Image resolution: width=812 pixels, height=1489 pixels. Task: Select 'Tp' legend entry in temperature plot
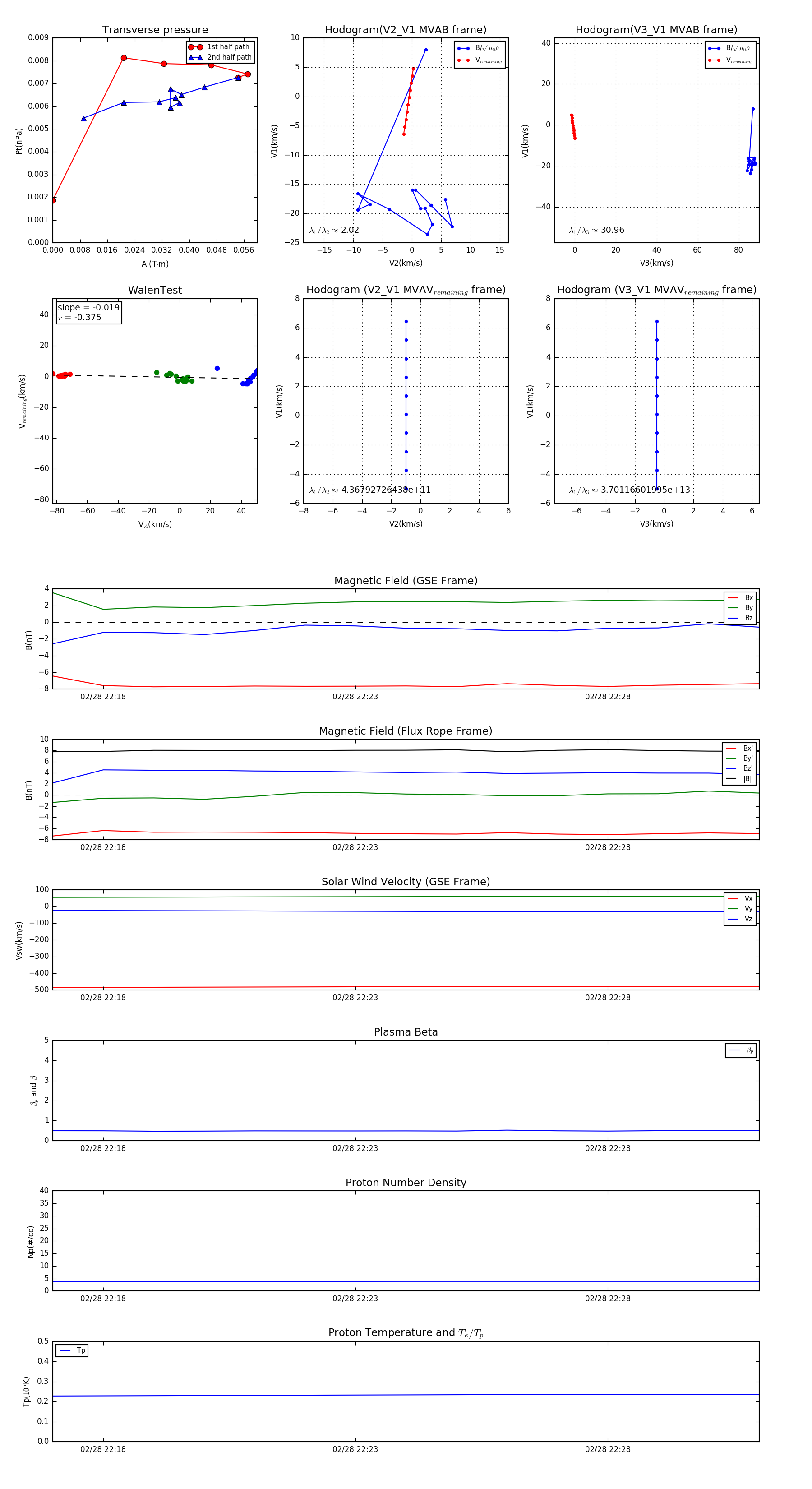tap(72, 1351)
